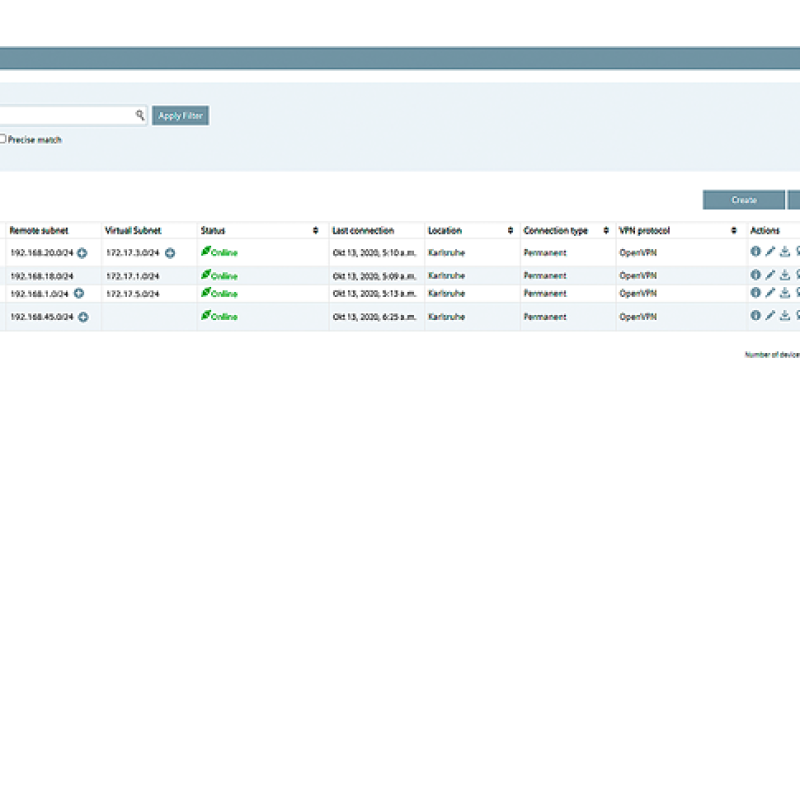
Task: Expand virtual subnet 172.17.3.0/24 with plus icon
Action: click(170, 253)
